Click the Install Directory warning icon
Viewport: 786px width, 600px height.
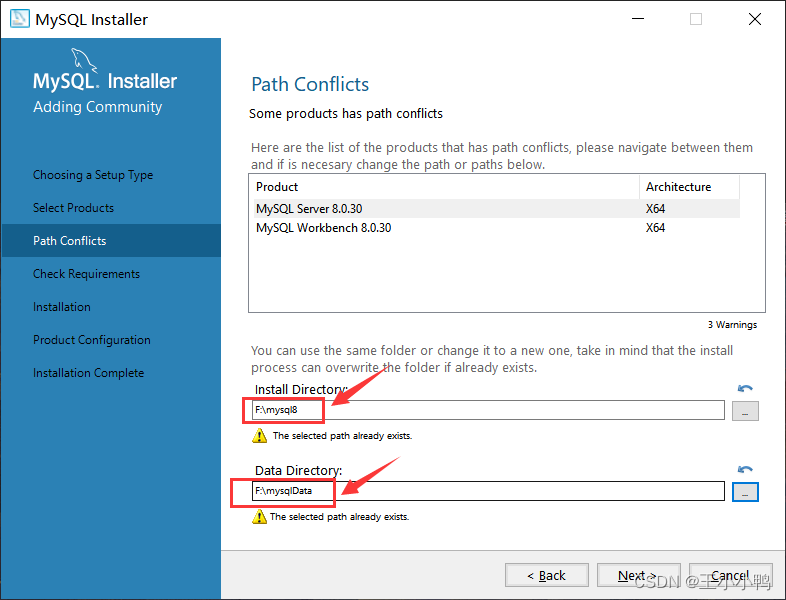coord(260,436)
